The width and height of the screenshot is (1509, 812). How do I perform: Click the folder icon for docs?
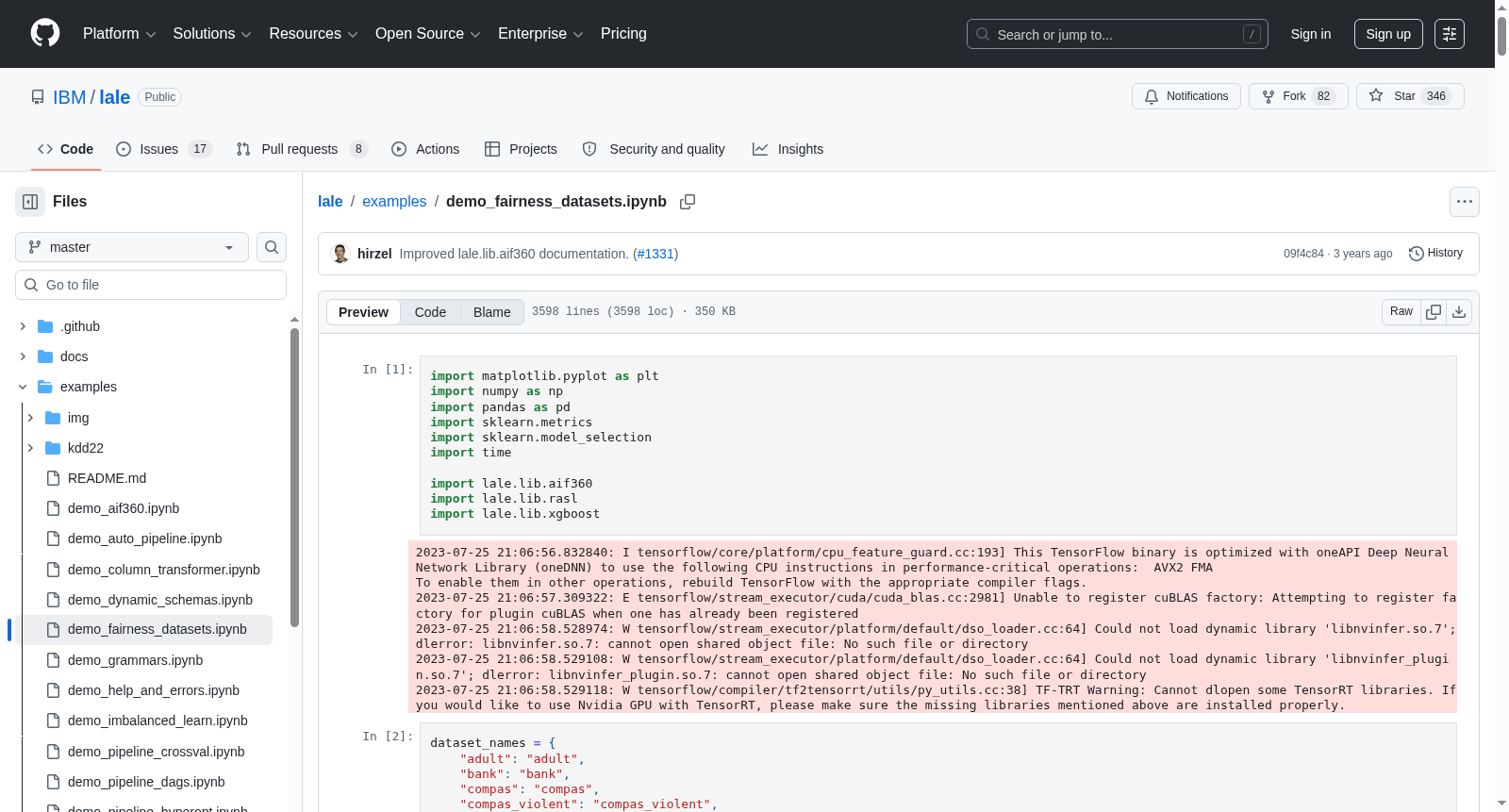tap(45, 356)
